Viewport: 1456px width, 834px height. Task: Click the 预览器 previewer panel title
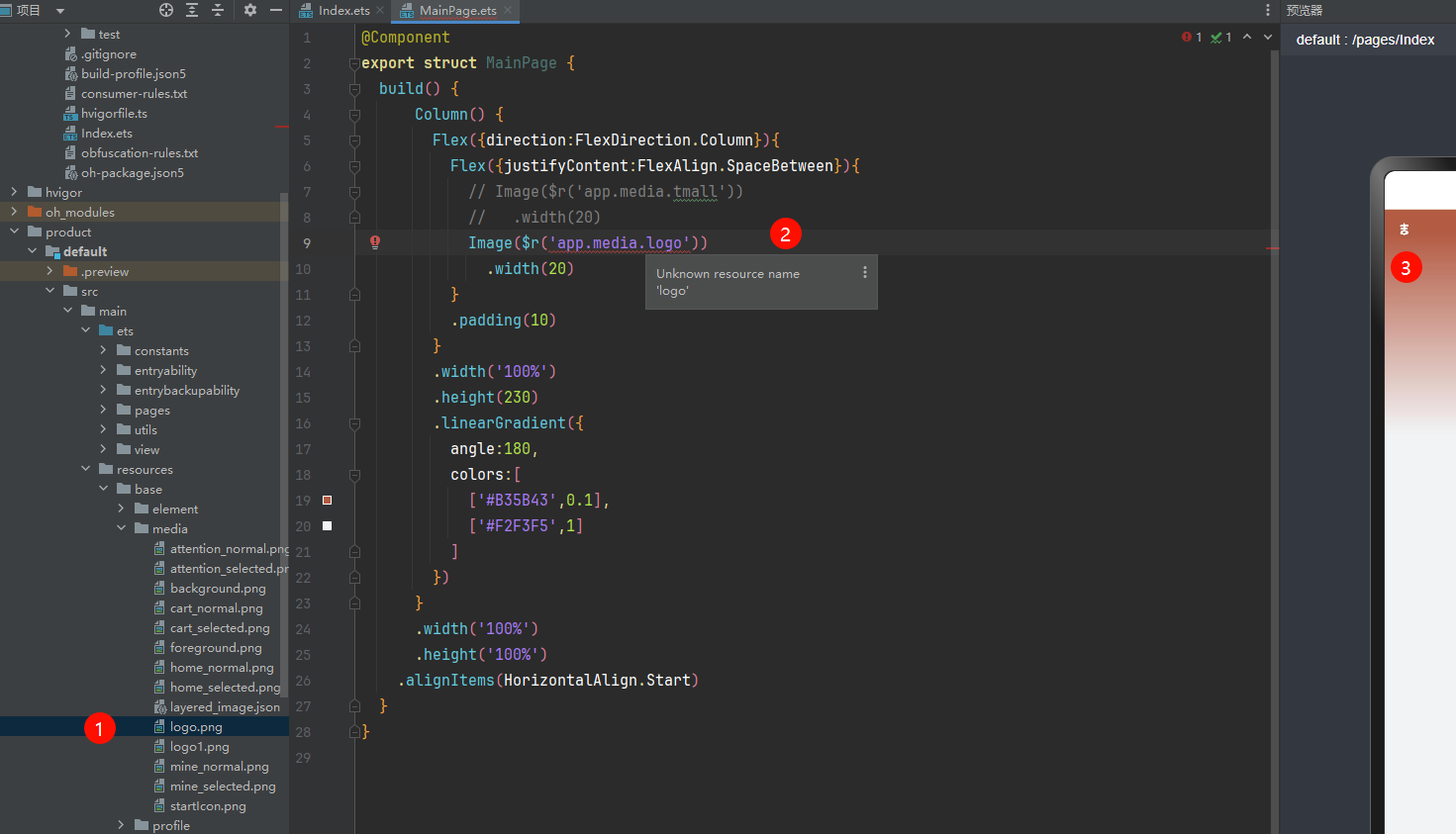tap(1304, 10)
